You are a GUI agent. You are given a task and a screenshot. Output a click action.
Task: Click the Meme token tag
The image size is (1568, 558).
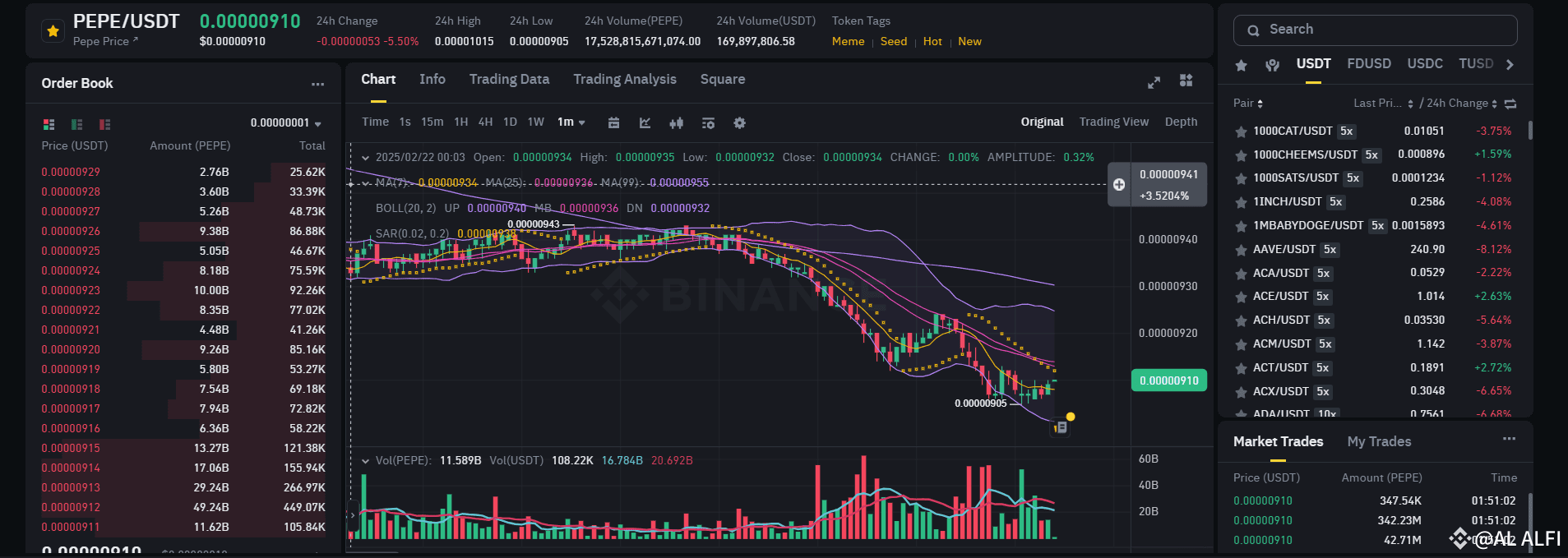pos(848,41)
